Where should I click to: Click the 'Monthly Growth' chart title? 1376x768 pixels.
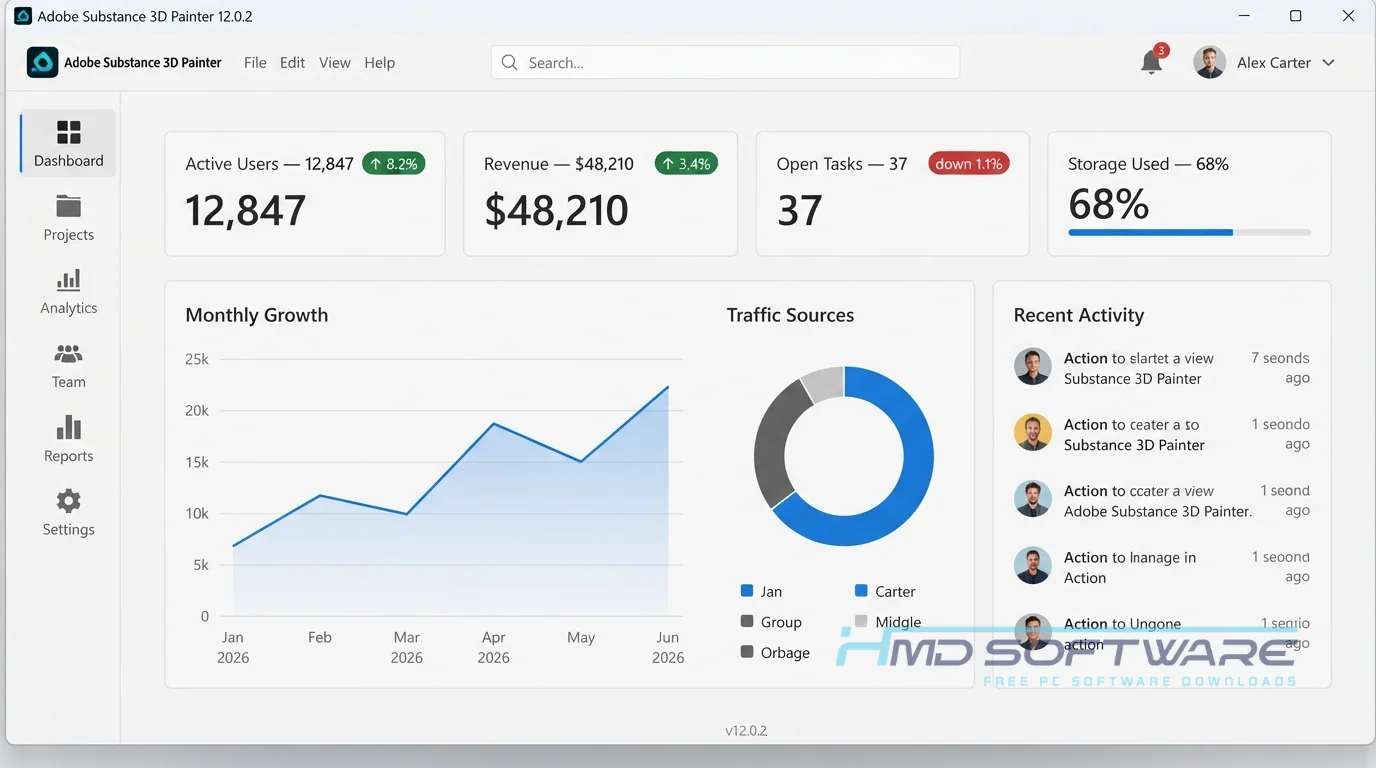257,315
